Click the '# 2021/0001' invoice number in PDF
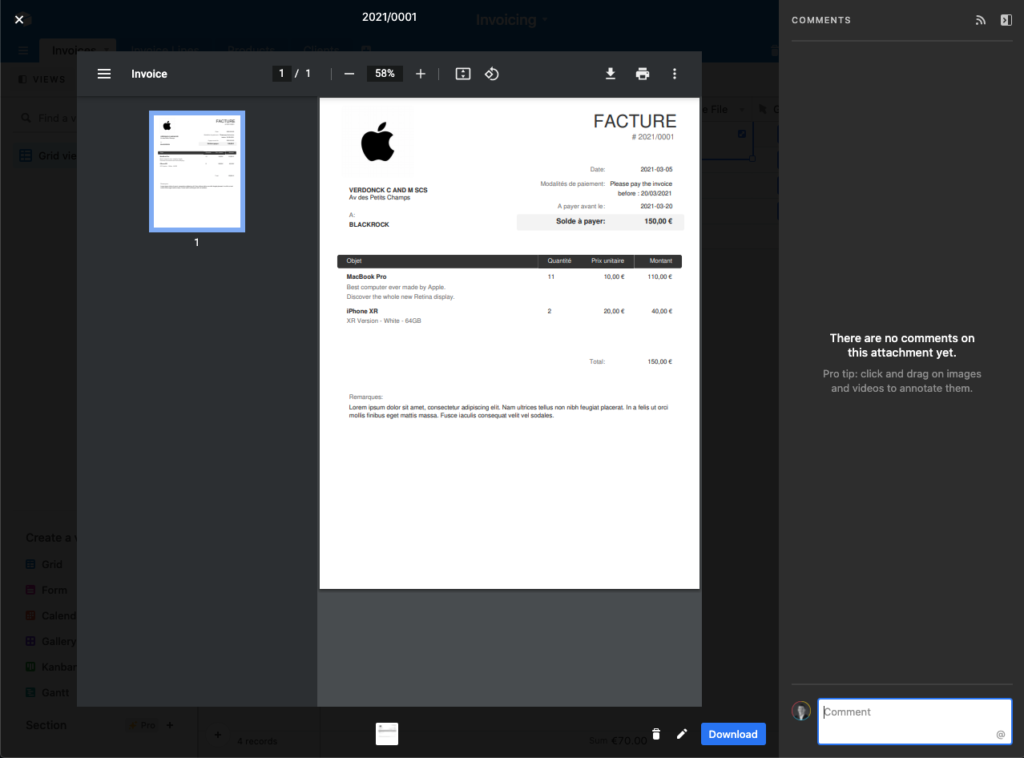This screenshot has height=758, width=1024. point(652,137)
